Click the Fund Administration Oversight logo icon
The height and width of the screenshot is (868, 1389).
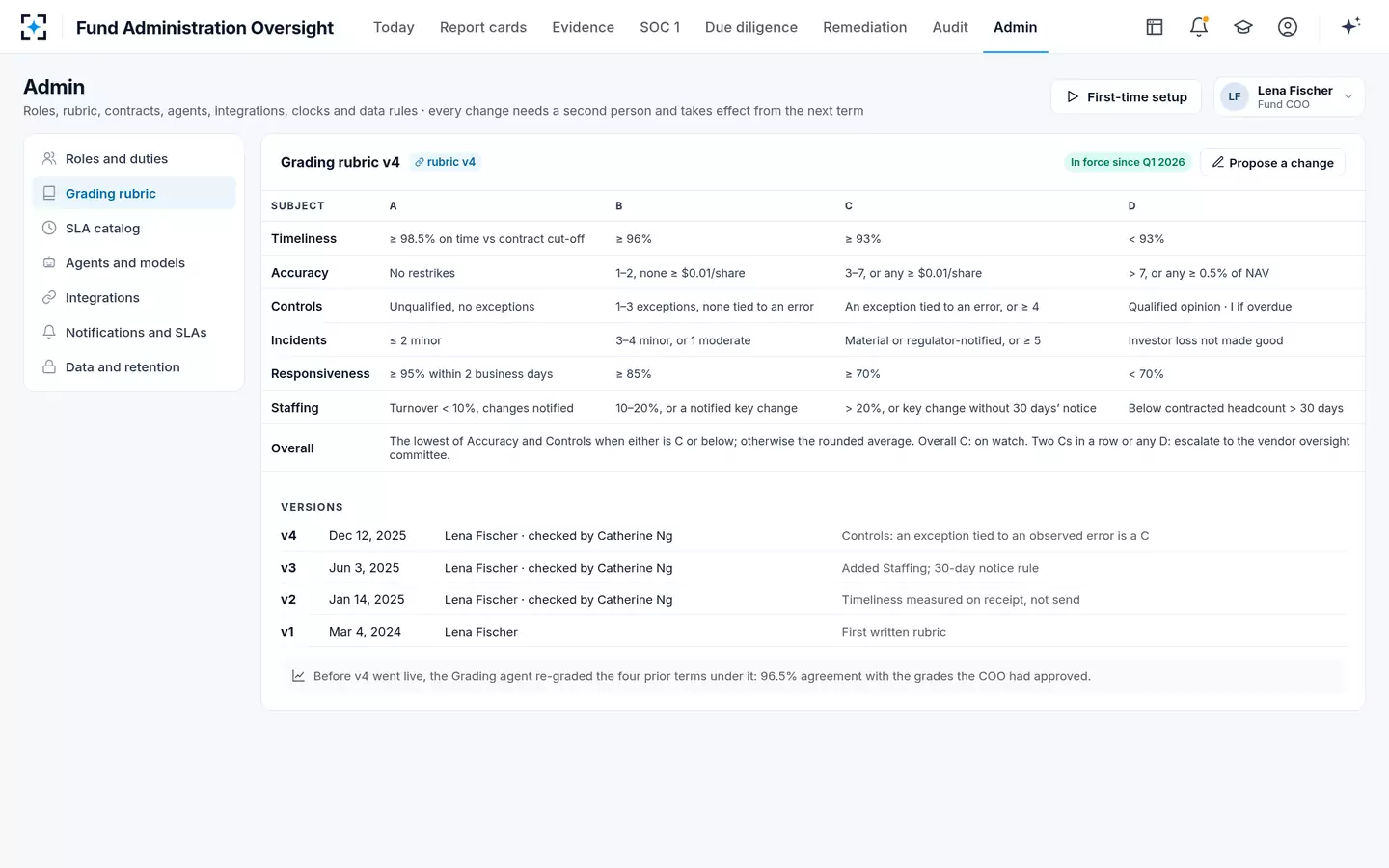point(34,27)
